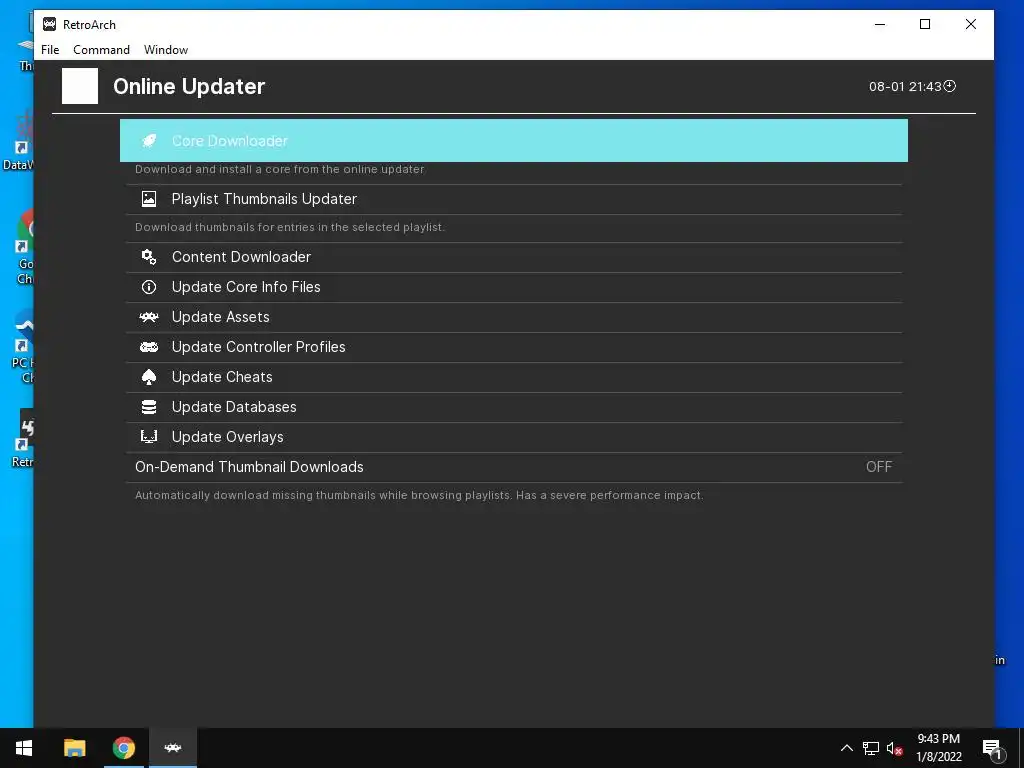Open the File menu
Image resolution: width=1024 pixels, height=768 pixels.
(50, 50)
